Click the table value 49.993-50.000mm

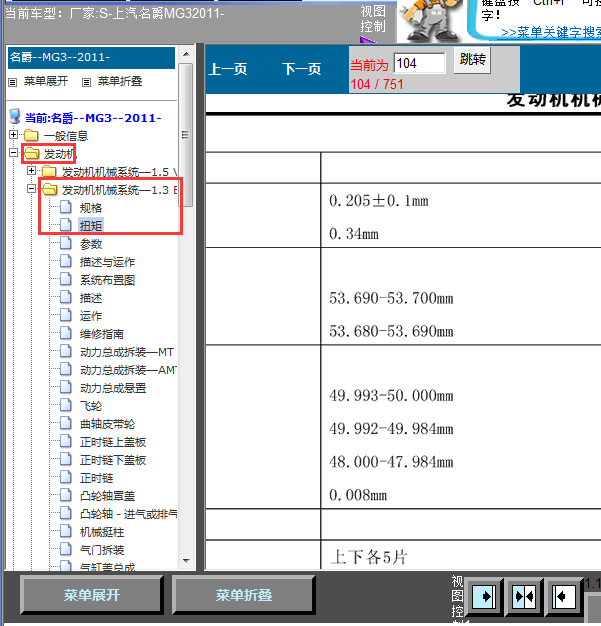click(x=391, y=396)
